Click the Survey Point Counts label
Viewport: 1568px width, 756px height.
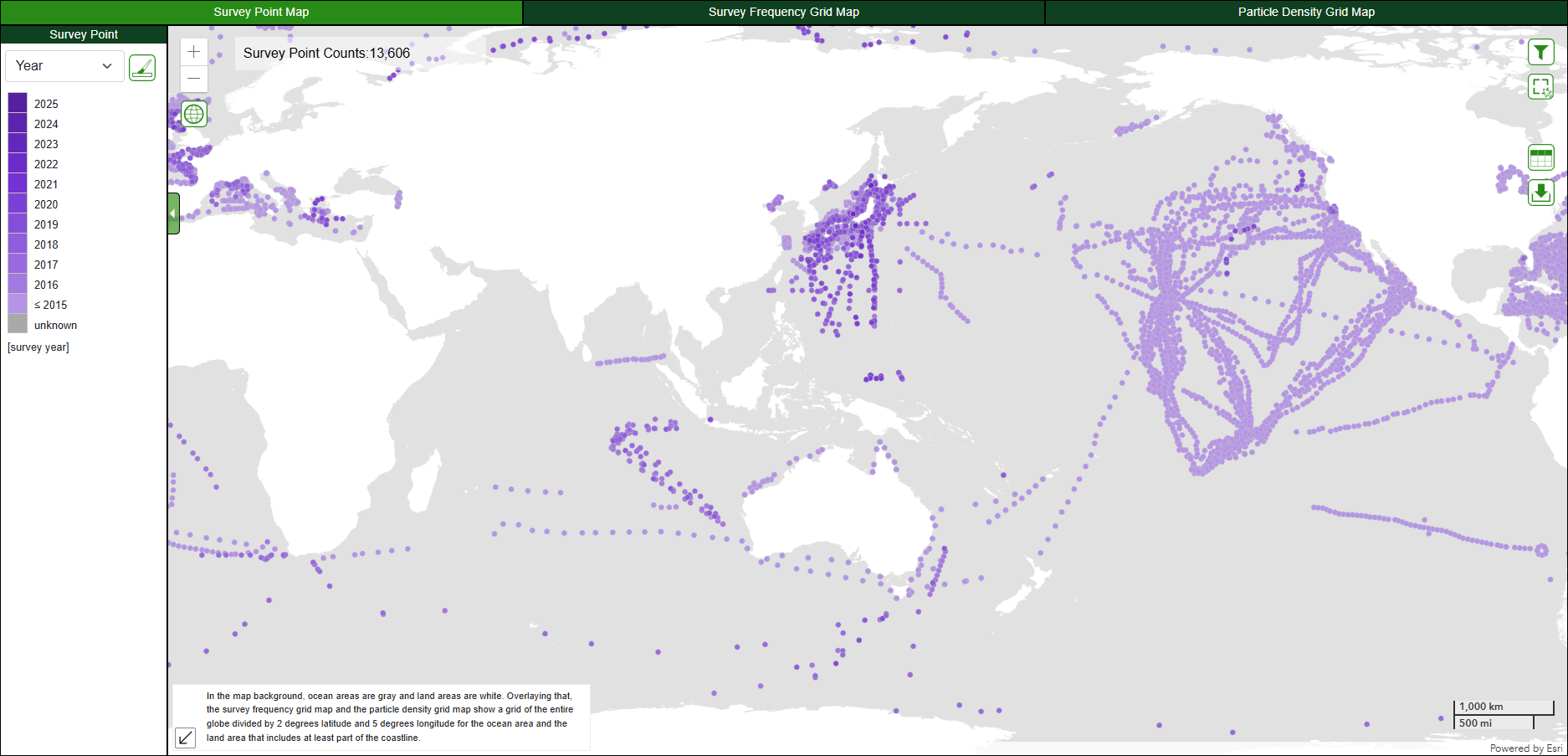click(326, 53)
